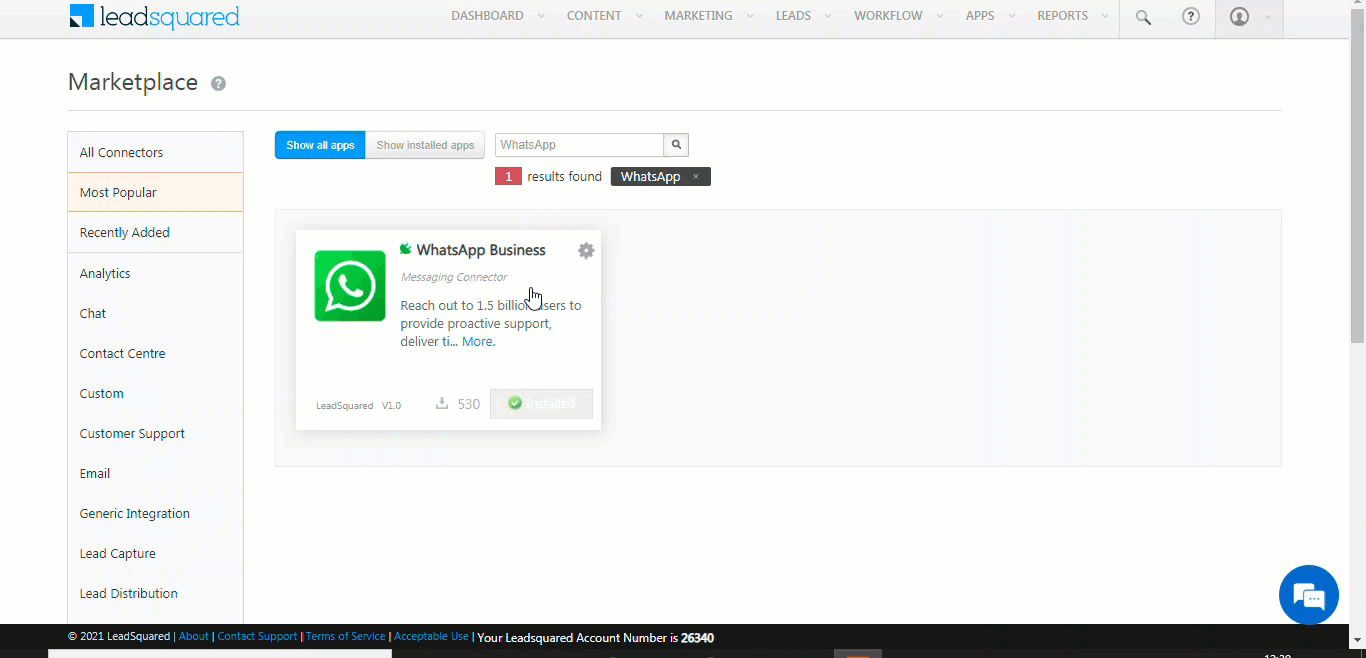Click the search button next to WhatsApp field
This screenshot has width=1366, height=658.
[676, 145]
